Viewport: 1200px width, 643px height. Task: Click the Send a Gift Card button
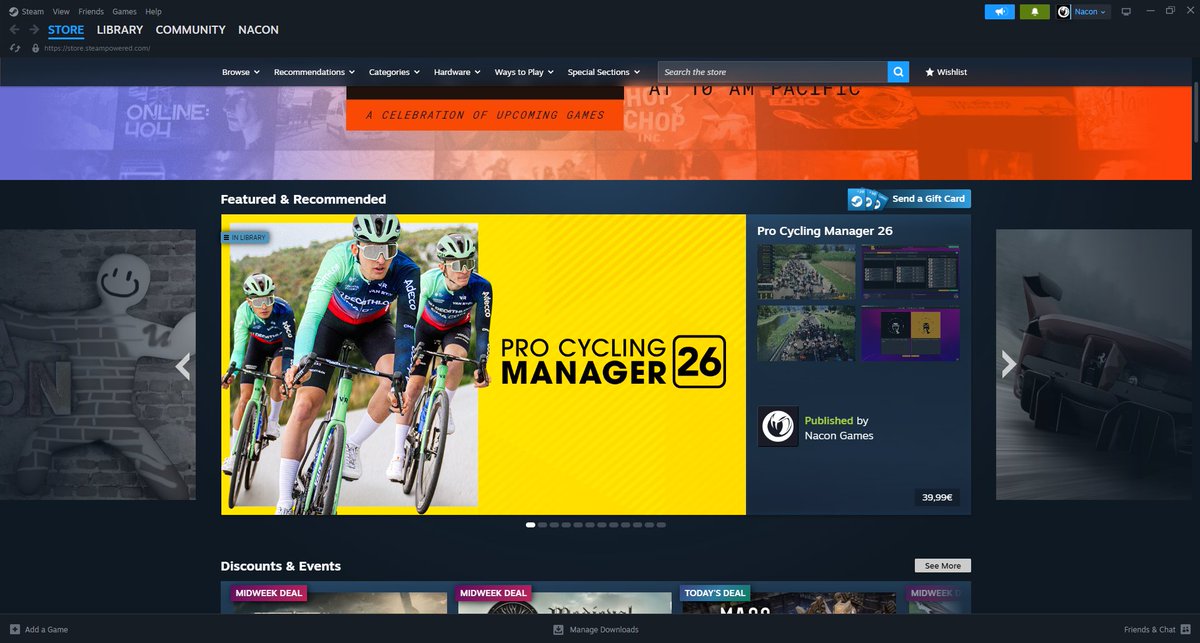pyautogui.click(x=909, y=199)
